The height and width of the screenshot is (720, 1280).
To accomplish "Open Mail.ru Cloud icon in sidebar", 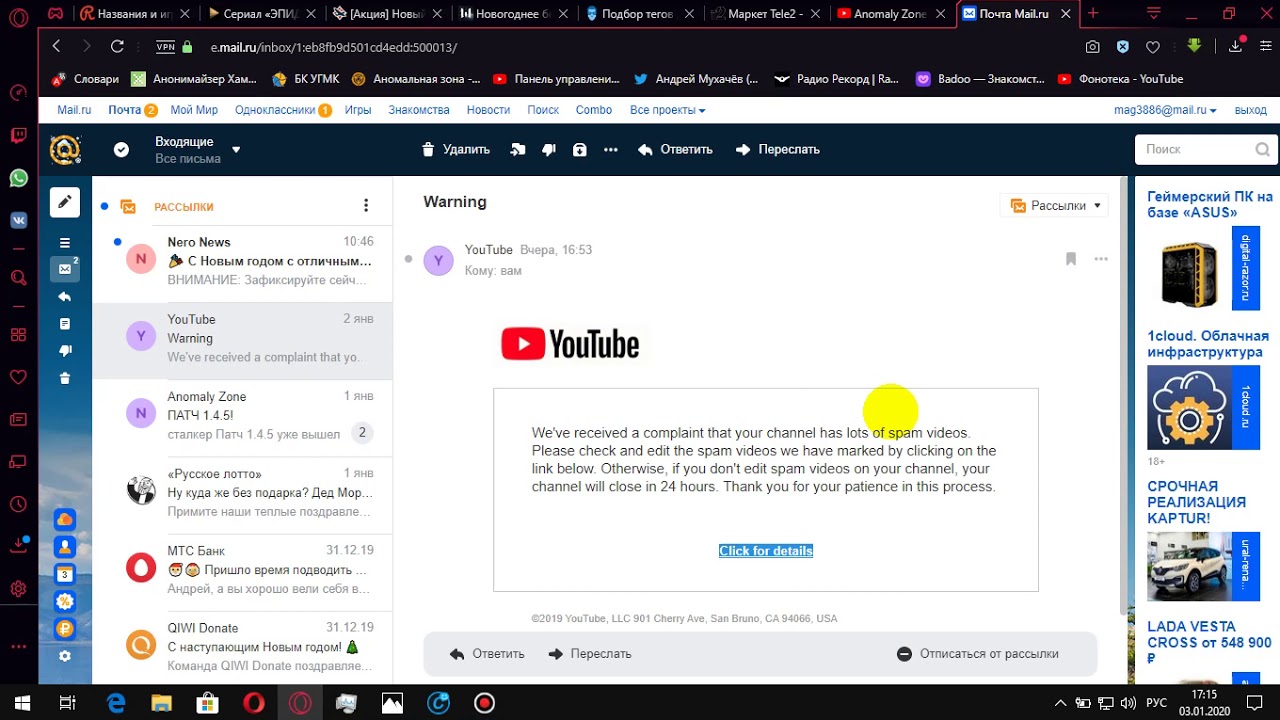I will pos(65,519).
